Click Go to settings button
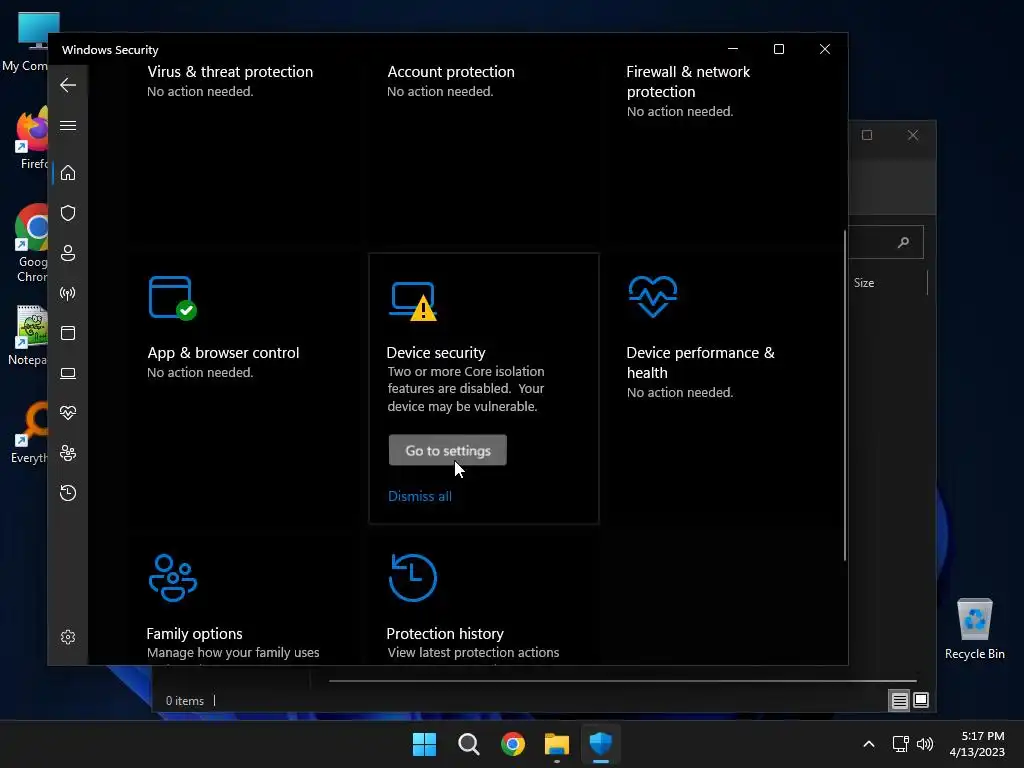 click(x=447, y=450)
